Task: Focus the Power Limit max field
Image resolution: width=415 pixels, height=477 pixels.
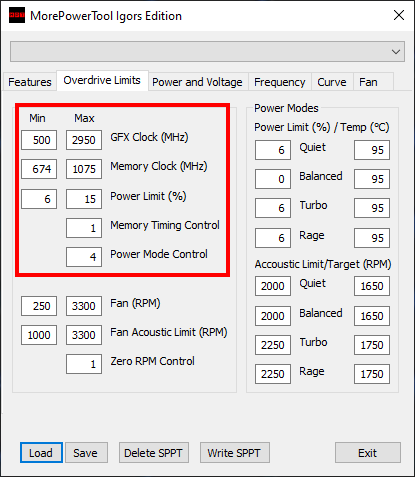Action: [x=84, y=199]
